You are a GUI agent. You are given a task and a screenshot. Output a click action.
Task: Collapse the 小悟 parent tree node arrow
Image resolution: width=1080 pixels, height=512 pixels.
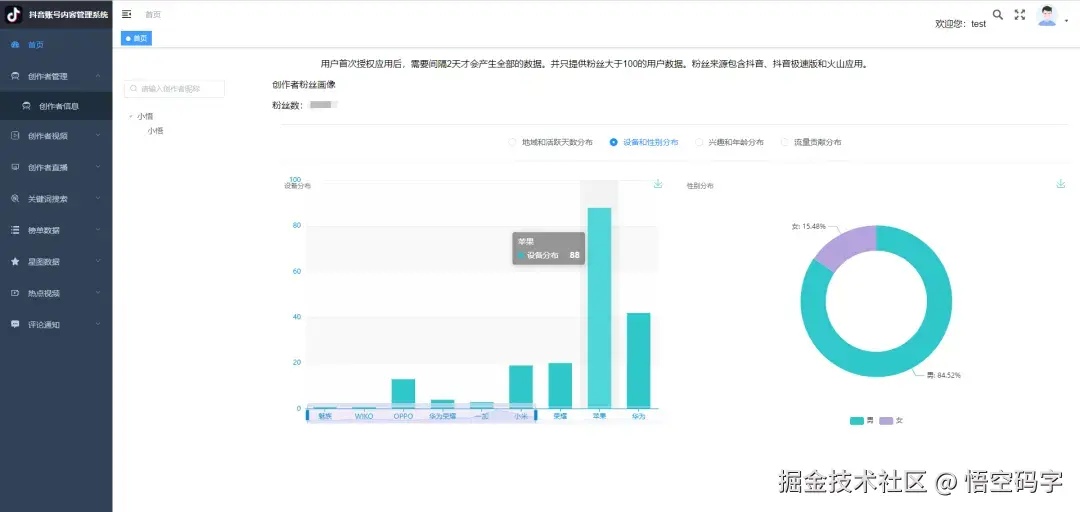pos(131,116)
